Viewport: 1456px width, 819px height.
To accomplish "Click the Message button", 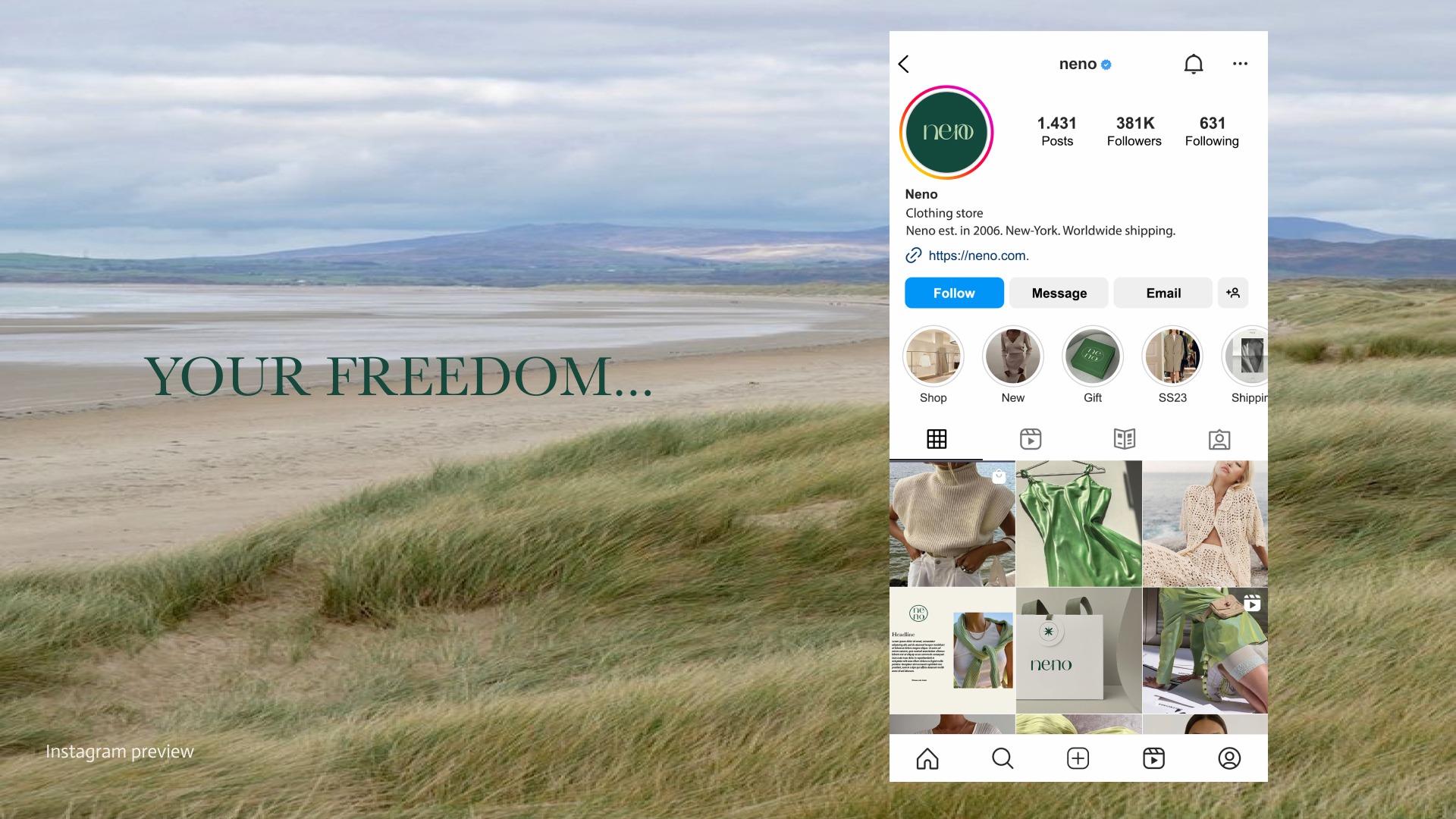I will pos(1059,293).
